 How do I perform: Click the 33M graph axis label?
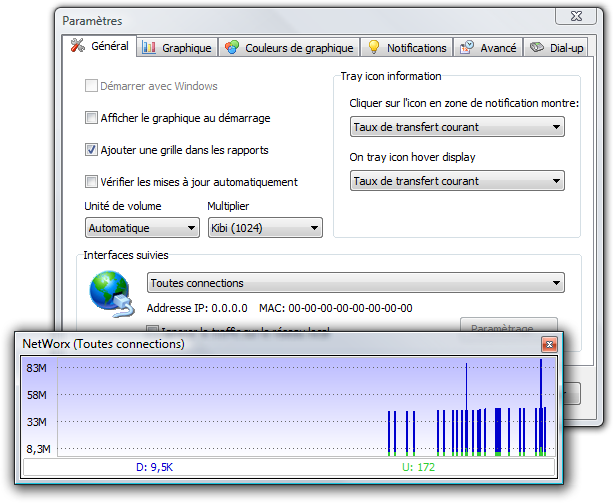pyautogui.click(x=36, y=422)
